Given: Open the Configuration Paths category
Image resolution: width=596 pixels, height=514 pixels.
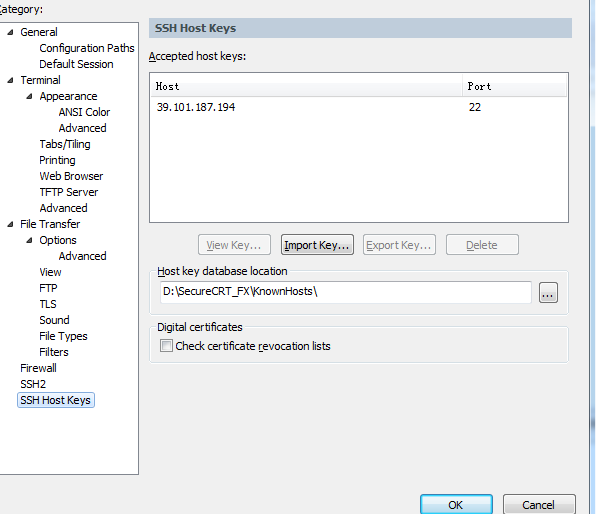Looking at the screenshot, I should (x=87, y=48).
